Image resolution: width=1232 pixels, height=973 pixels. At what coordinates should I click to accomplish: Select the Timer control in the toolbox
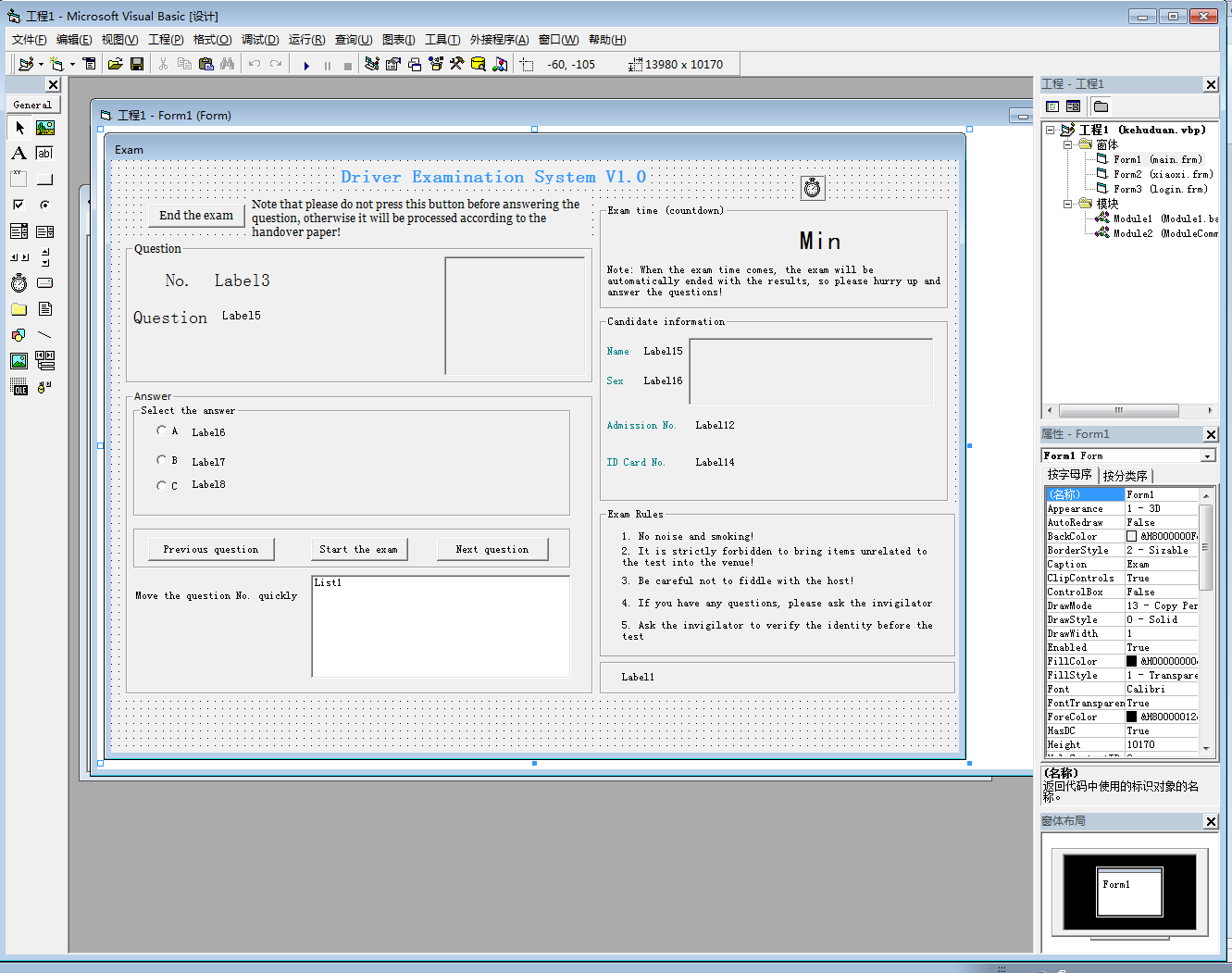(19, 283)
